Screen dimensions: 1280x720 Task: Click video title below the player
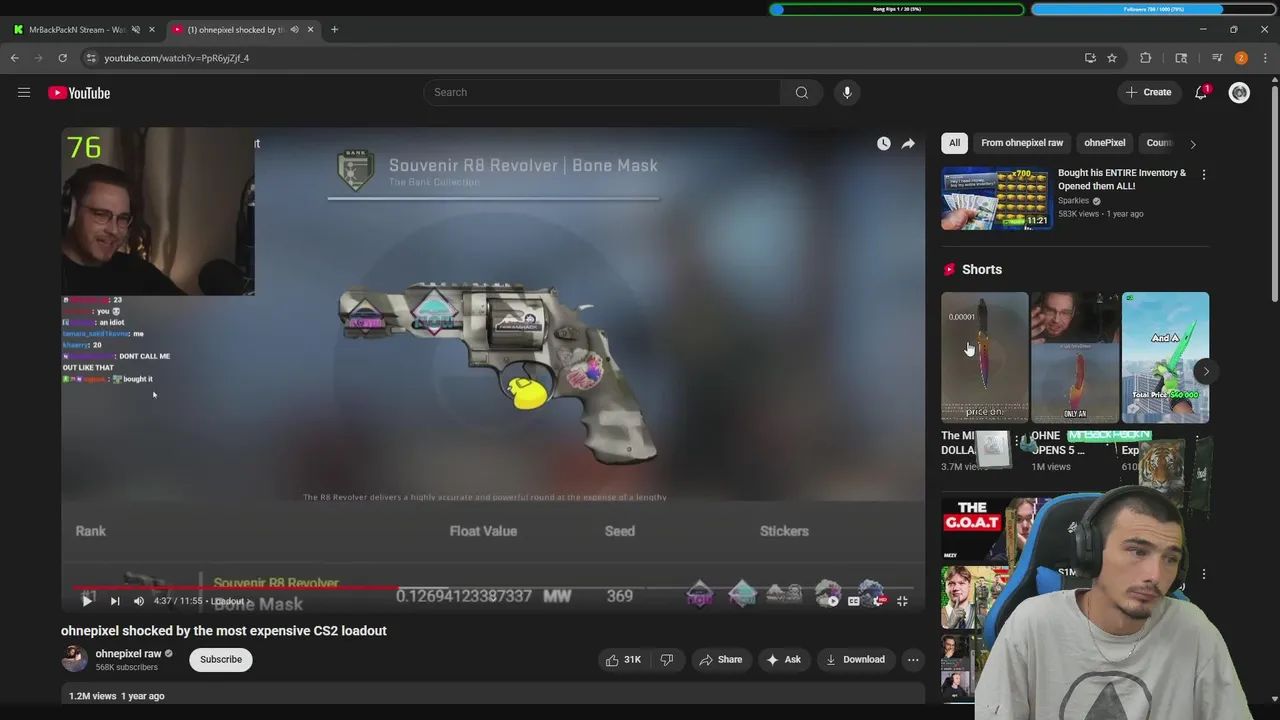[224, 631]
